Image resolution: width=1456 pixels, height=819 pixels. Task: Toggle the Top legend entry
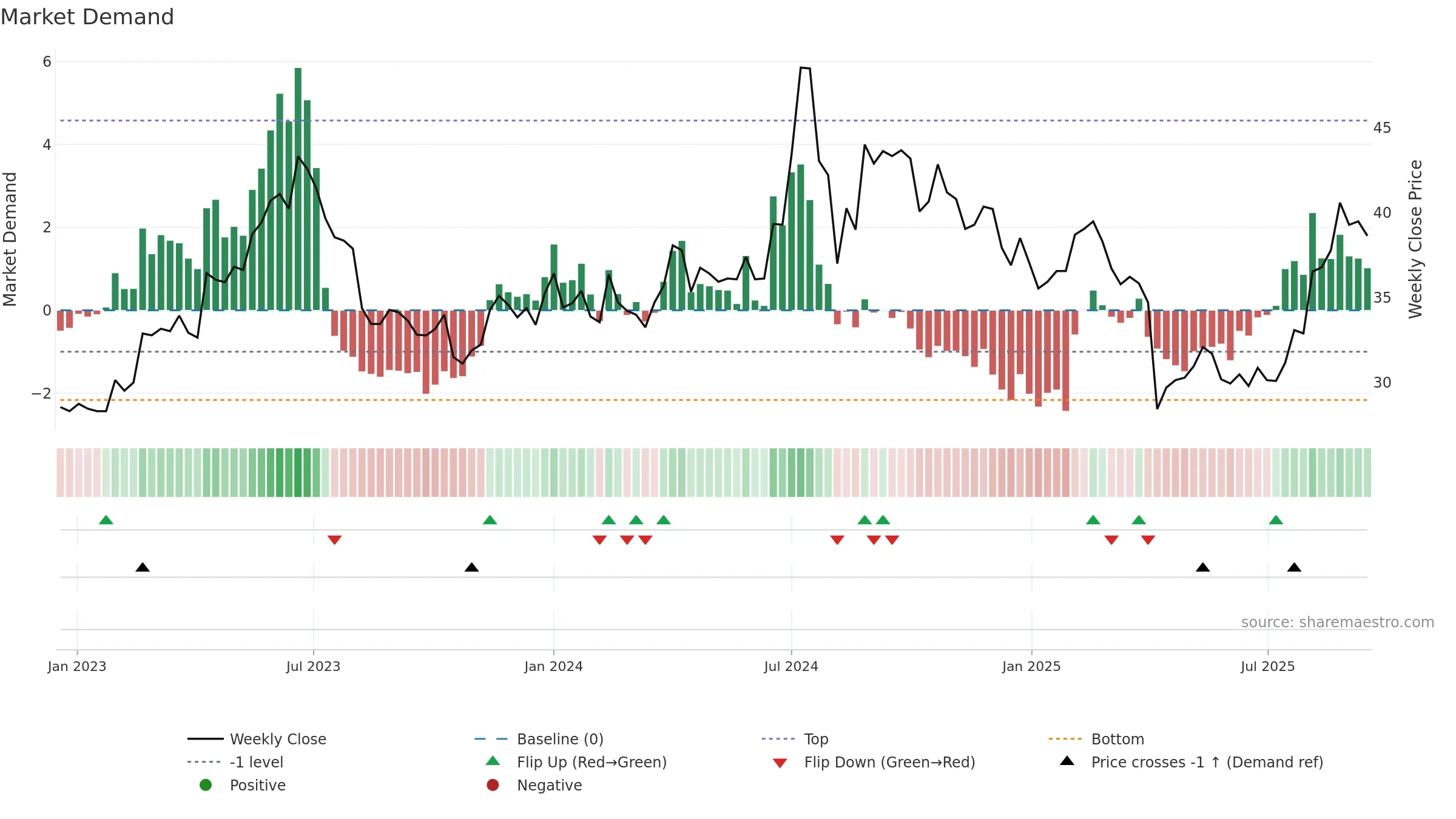(795, 739)
